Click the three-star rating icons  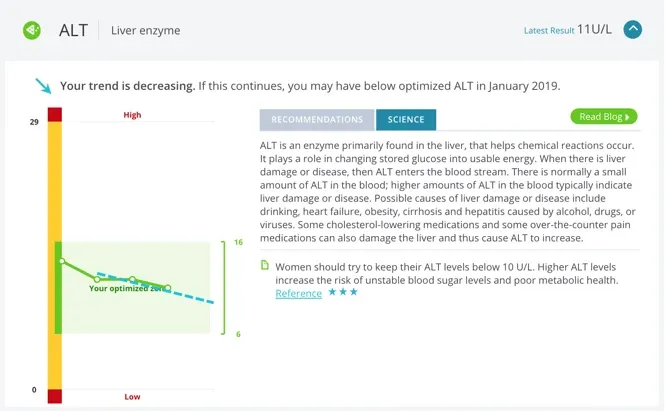(343, 293)
